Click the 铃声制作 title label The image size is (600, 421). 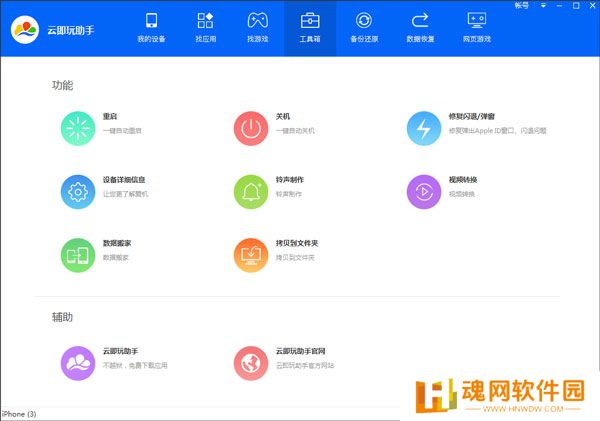[x=290, y=180]
